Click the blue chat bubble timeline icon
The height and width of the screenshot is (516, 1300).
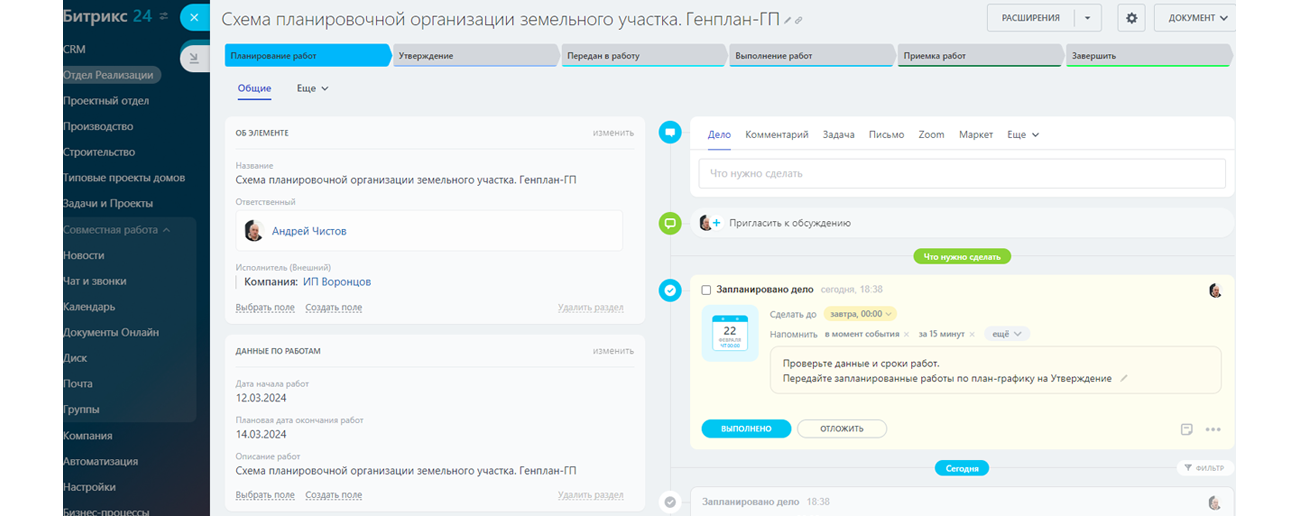pyautogui.click(x=671, y=132)
